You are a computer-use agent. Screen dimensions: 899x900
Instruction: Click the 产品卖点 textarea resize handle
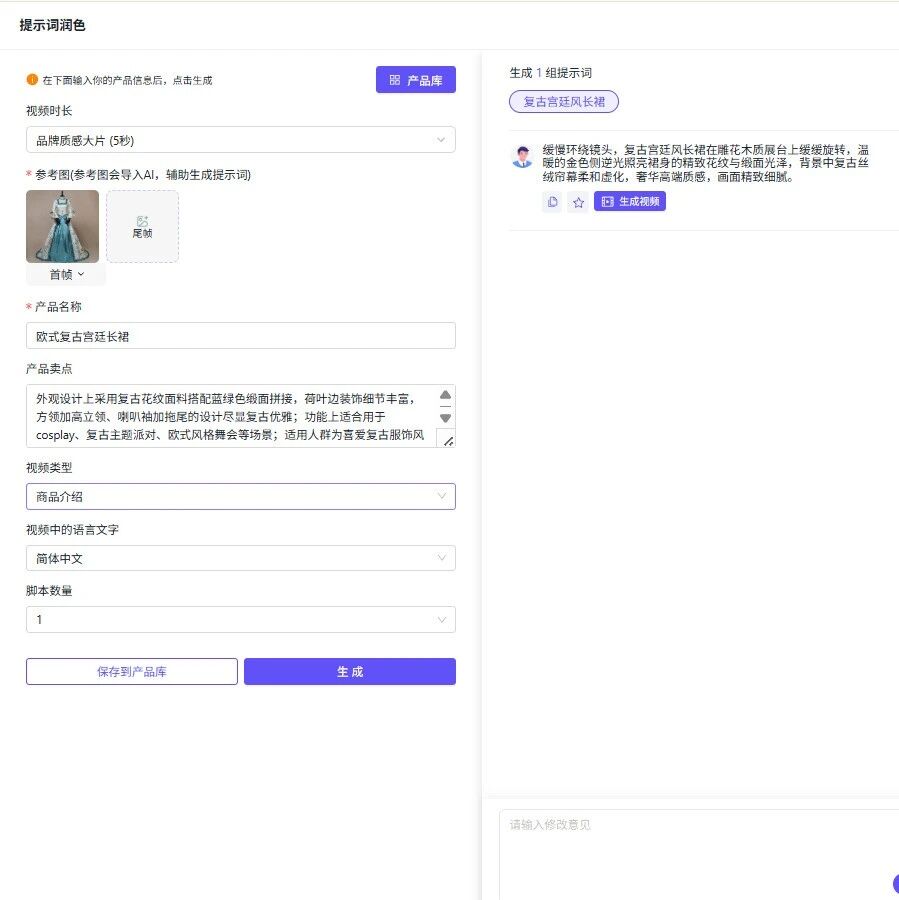click(448, 441)
